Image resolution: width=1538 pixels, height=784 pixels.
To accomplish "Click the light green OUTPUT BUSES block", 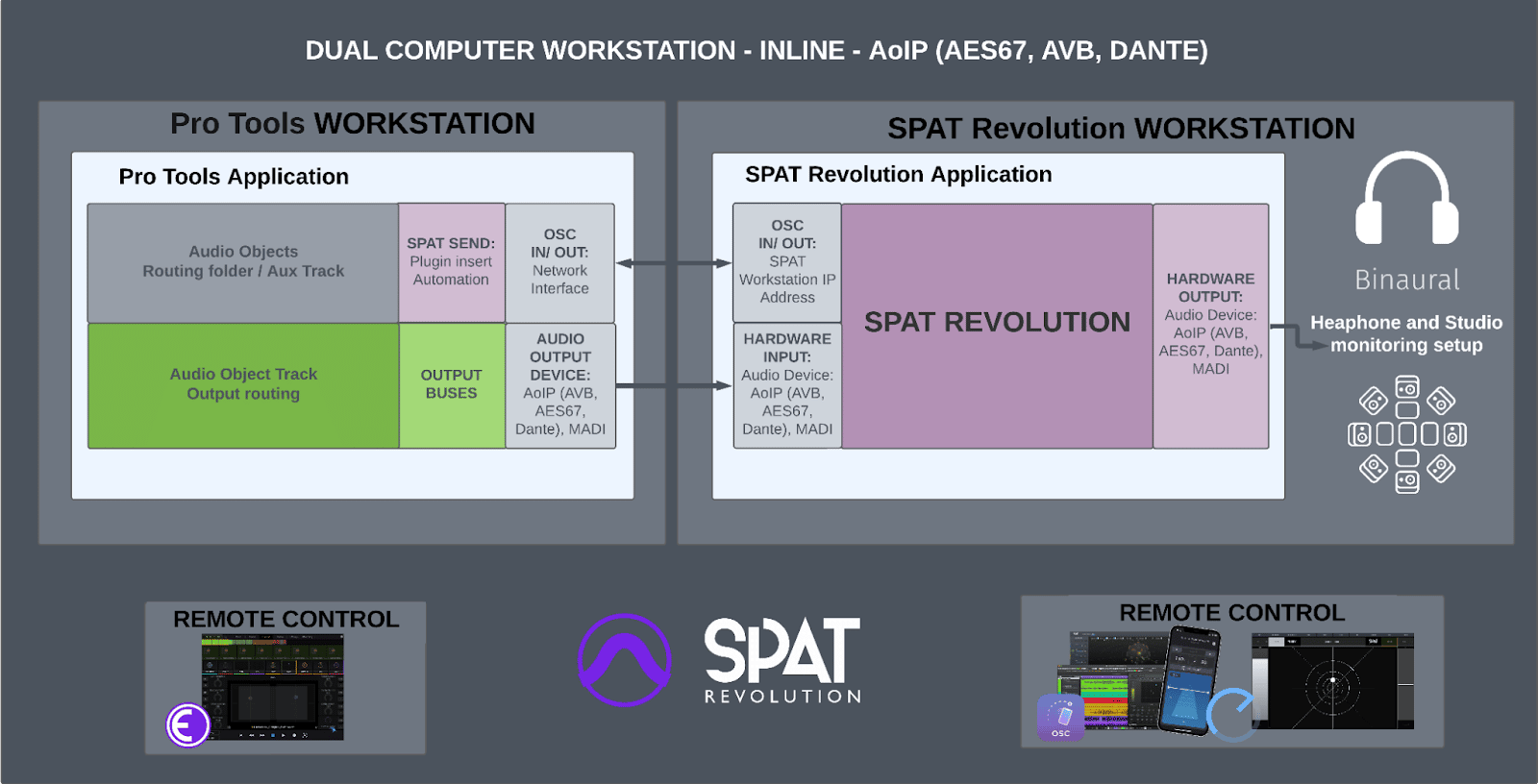I will (x=451, y=385).
